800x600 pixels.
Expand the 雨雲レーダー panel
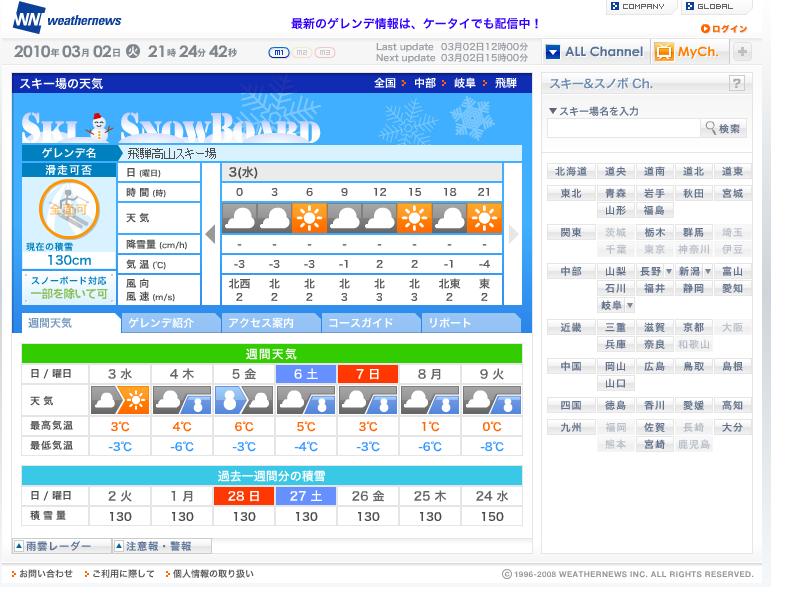point(60,546)
